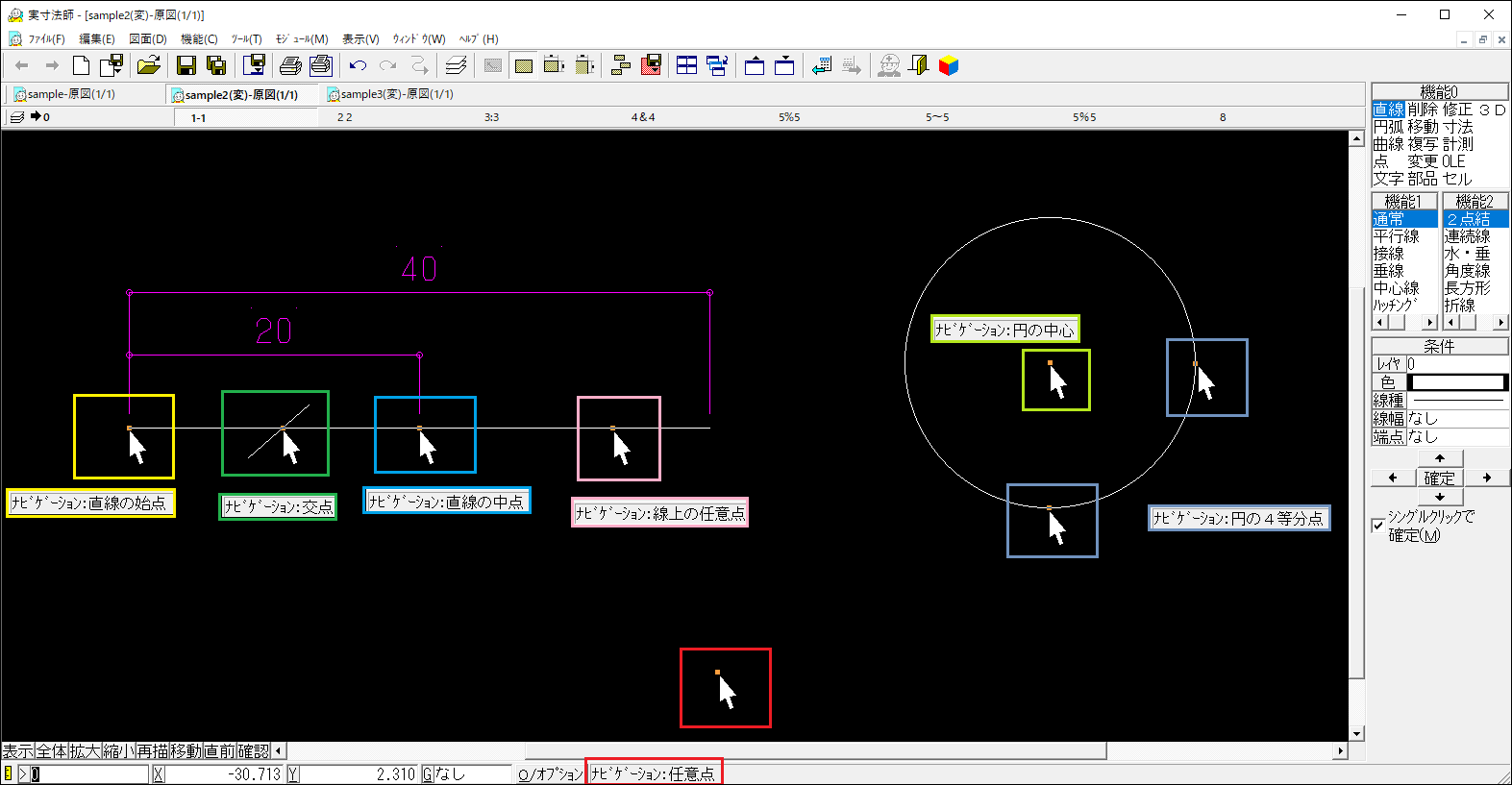1512x785 pixels.
Task: Select 削除 in the 機能0 panel
Action: pos(1423,110)
